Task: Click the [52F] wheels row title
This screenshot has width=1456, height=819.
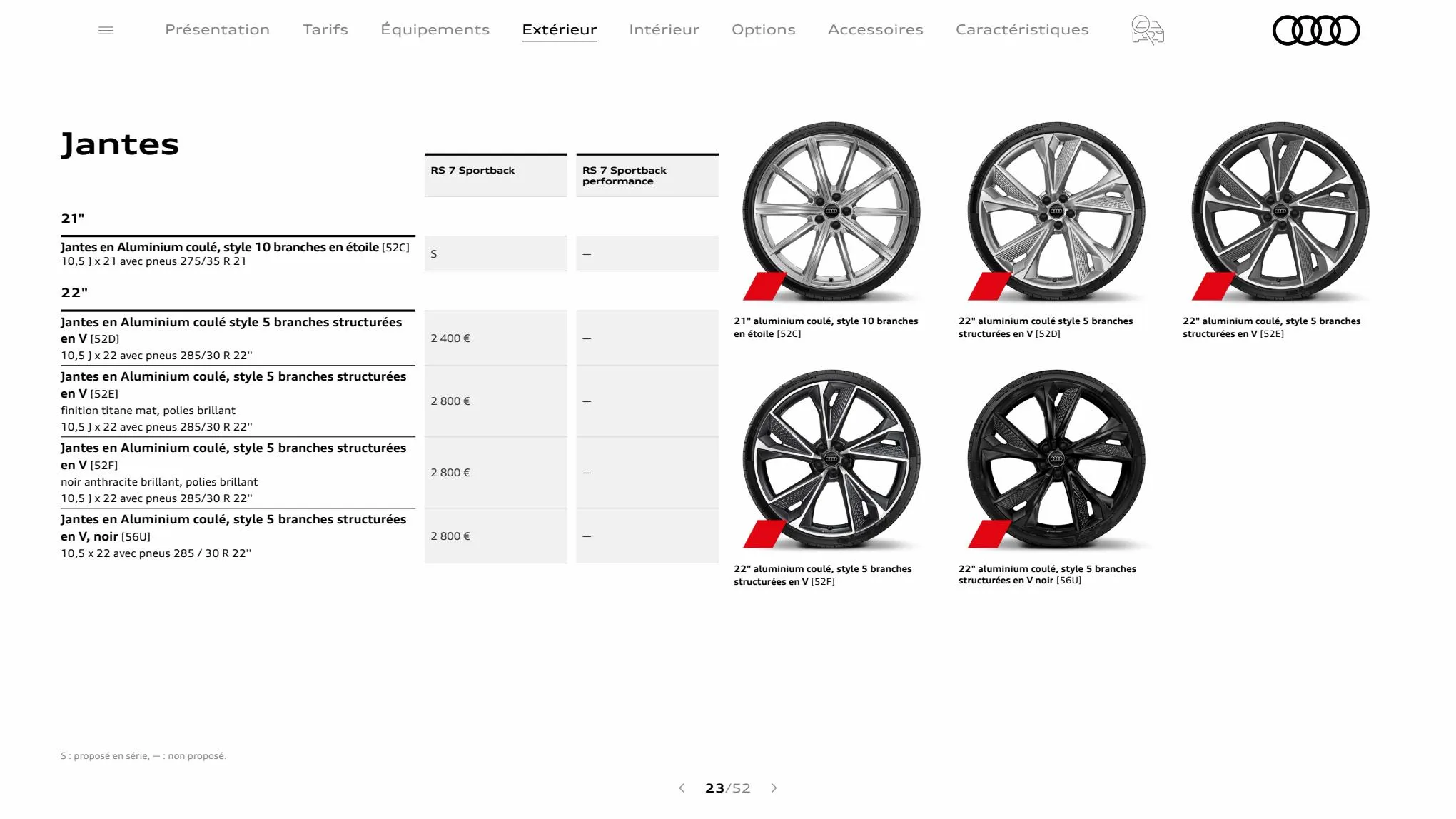Action: click(x=233, y=456)
